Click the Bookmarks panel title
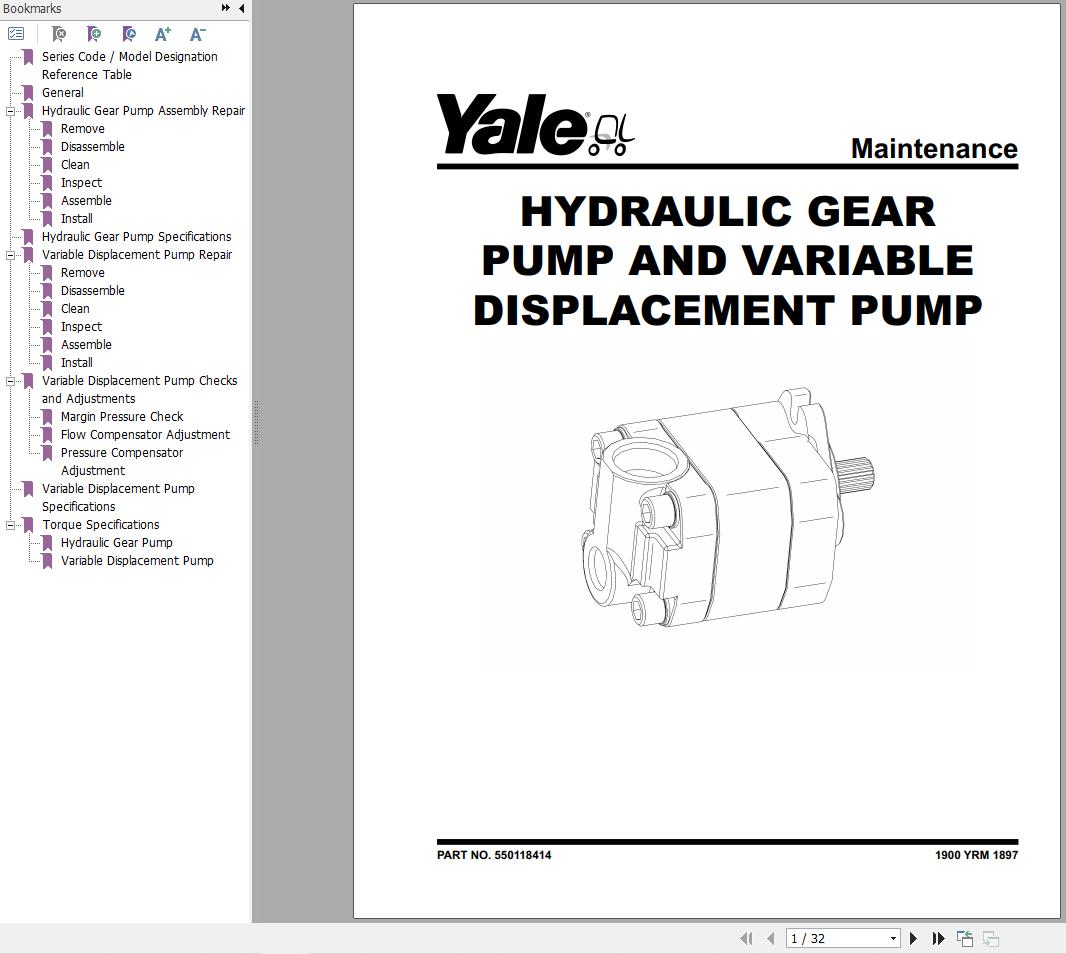 pyautogui.click(x=32, y=9)
